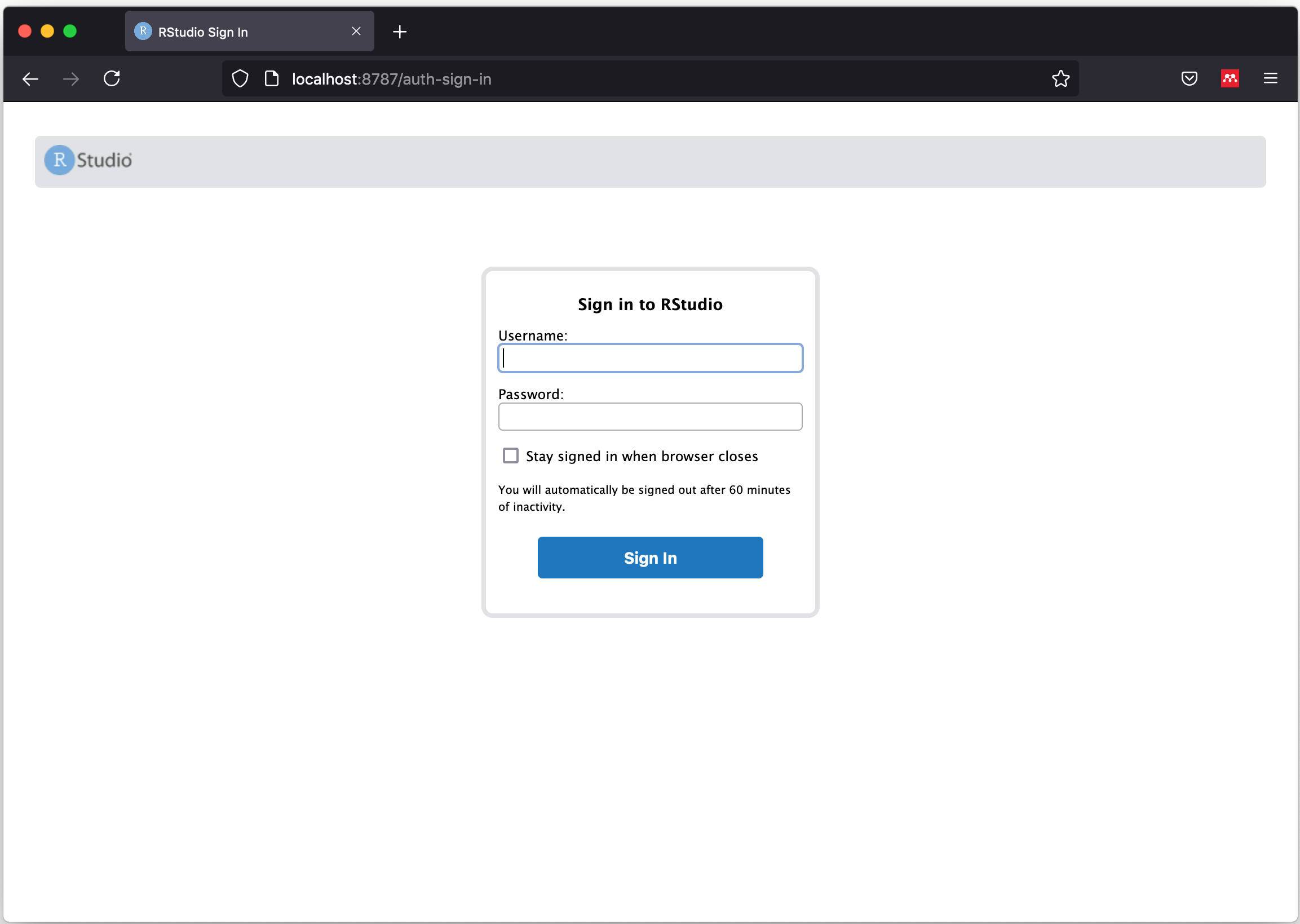
Task: Open the Firefox hamburger menu
Action: pyautogui.click(x=1271, y=78)
